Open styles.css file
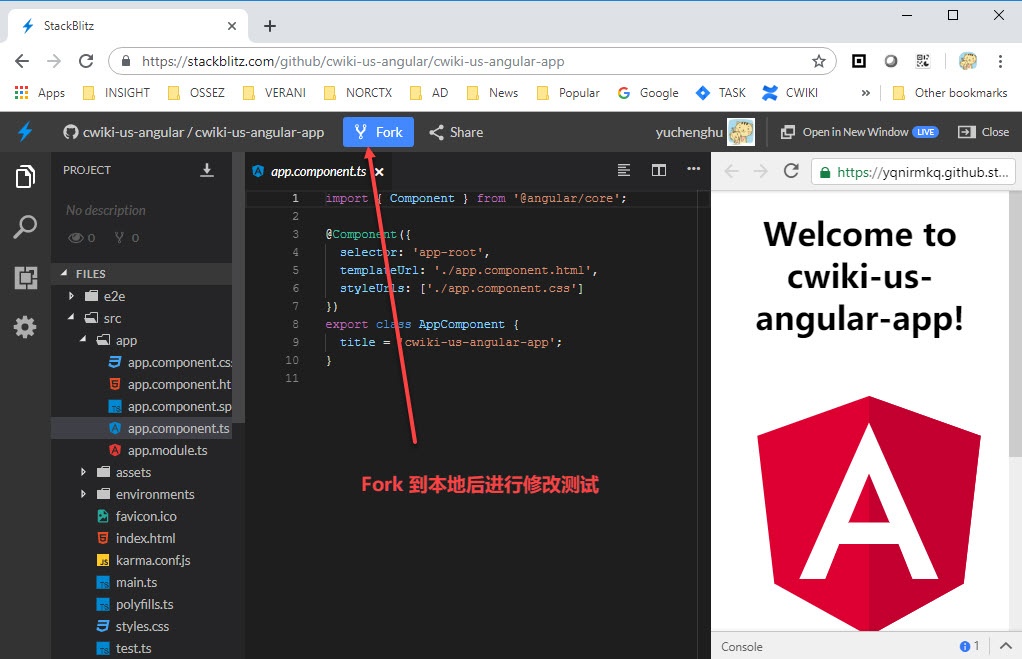 133,626
